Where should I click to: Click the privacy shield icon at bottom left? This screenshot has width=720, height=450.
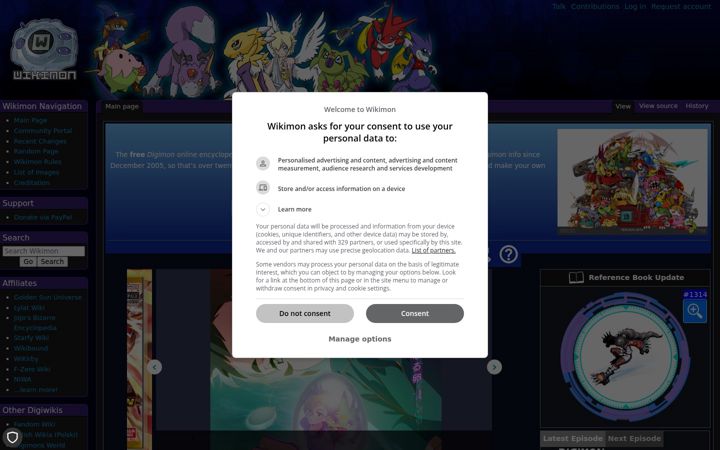(x=12, y=437)
